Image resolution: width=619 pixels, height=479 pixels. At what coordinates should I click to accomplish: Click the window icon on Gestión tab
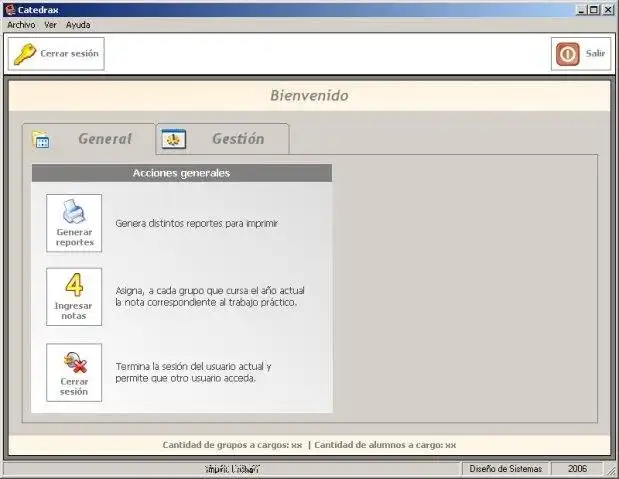(x=174, y=139)
